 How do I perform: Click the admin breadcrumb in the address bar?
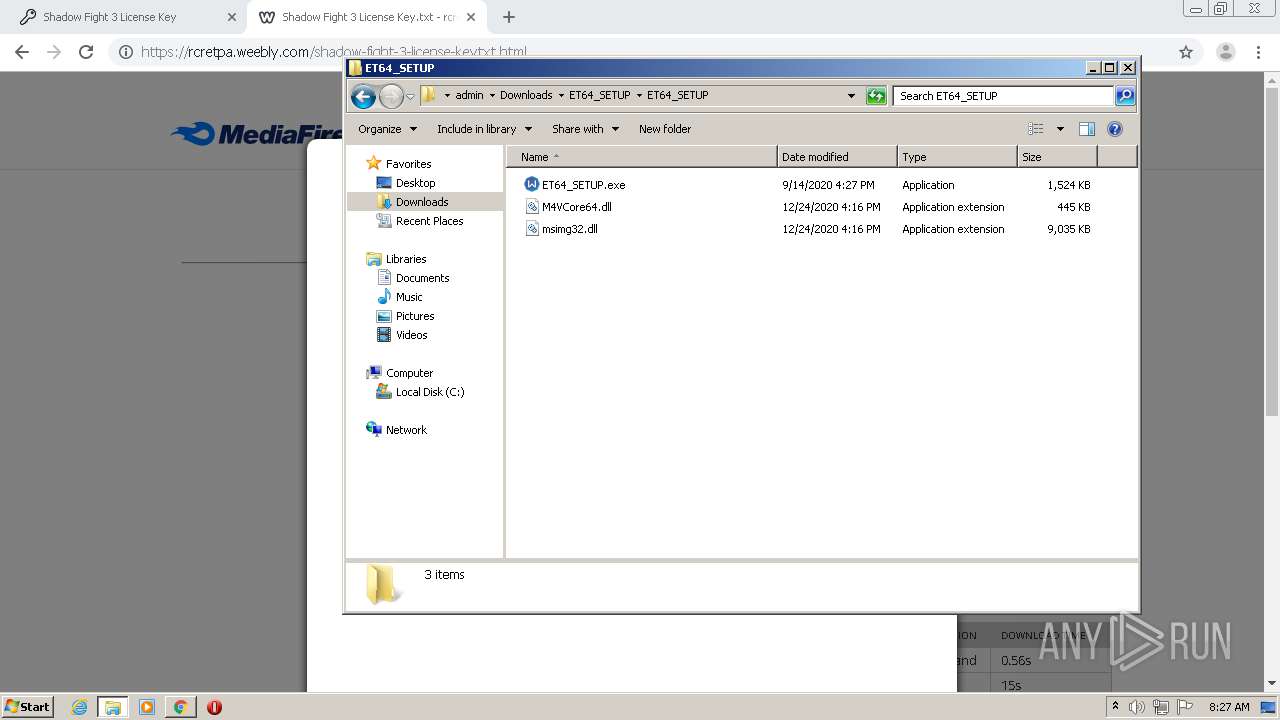(x=469, y=96)
